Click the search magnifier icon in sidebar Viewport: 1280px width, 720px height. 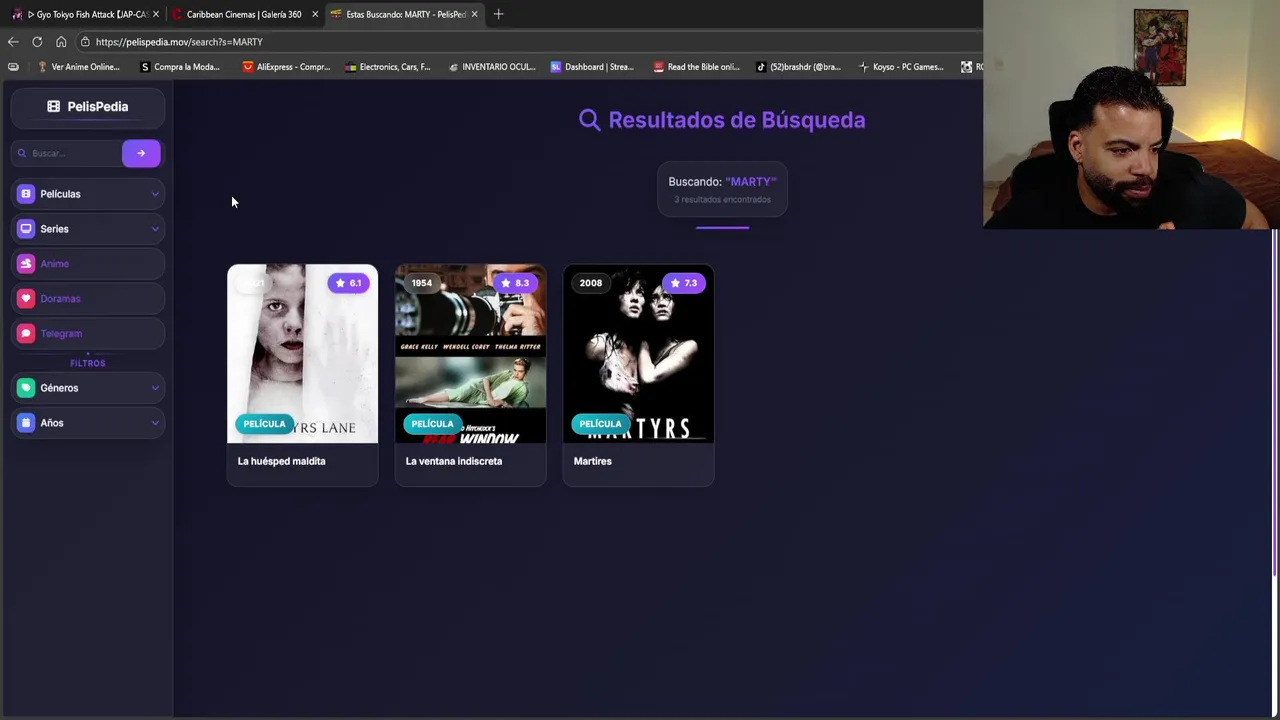22,153
